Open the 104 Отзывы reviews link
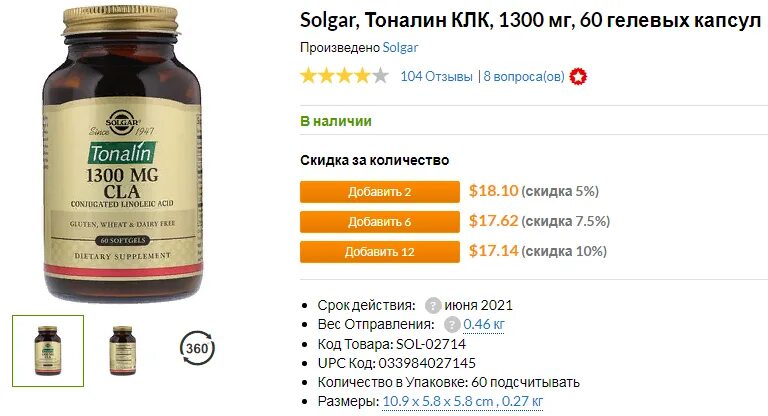 point(436,76)
